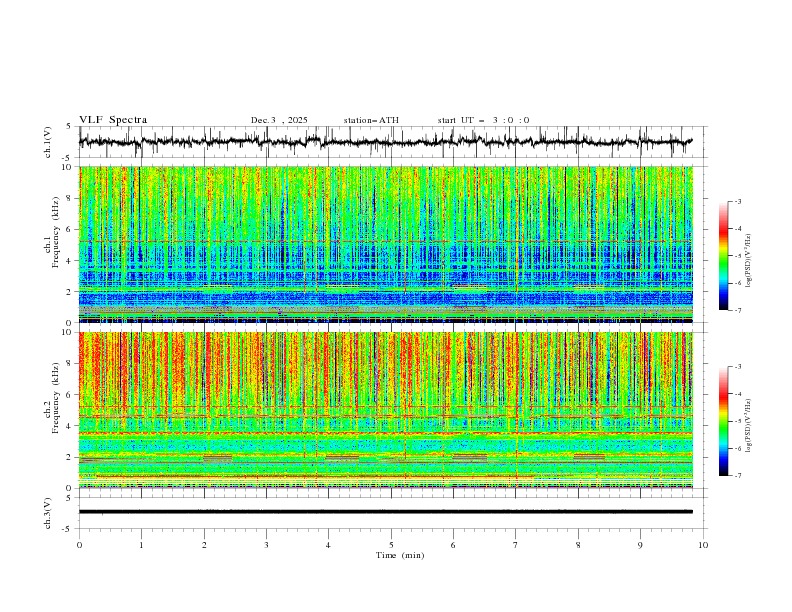Select the "ch.3(V)" axis label
The height and width of the screenshot is (612, 792).
tap(48, 513)
